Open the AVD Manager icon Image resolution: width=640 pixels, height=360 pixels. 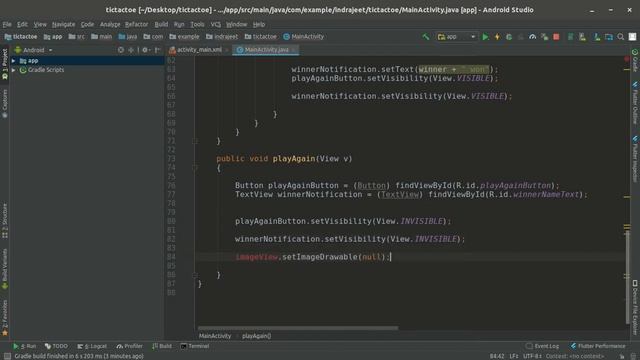point(571,37)
